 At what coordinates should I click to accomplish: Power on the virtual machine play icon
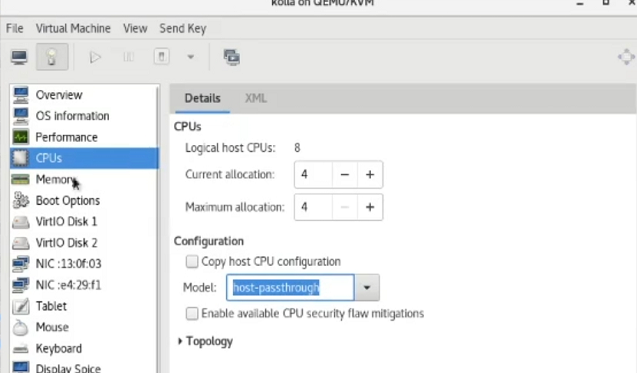[95, 57]
